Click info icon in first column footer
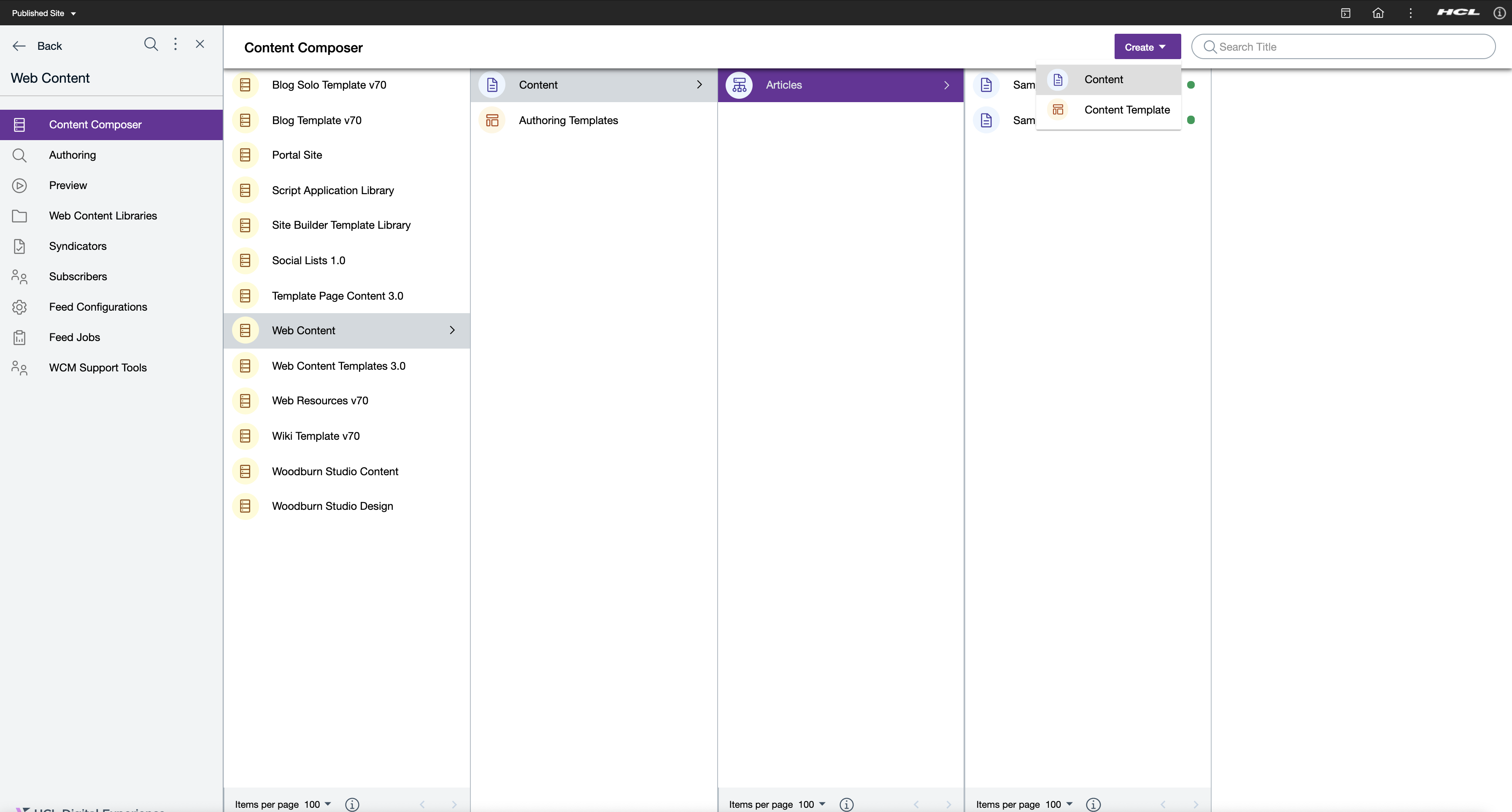The image size is (1512, 812). click(x=352, y=804)
